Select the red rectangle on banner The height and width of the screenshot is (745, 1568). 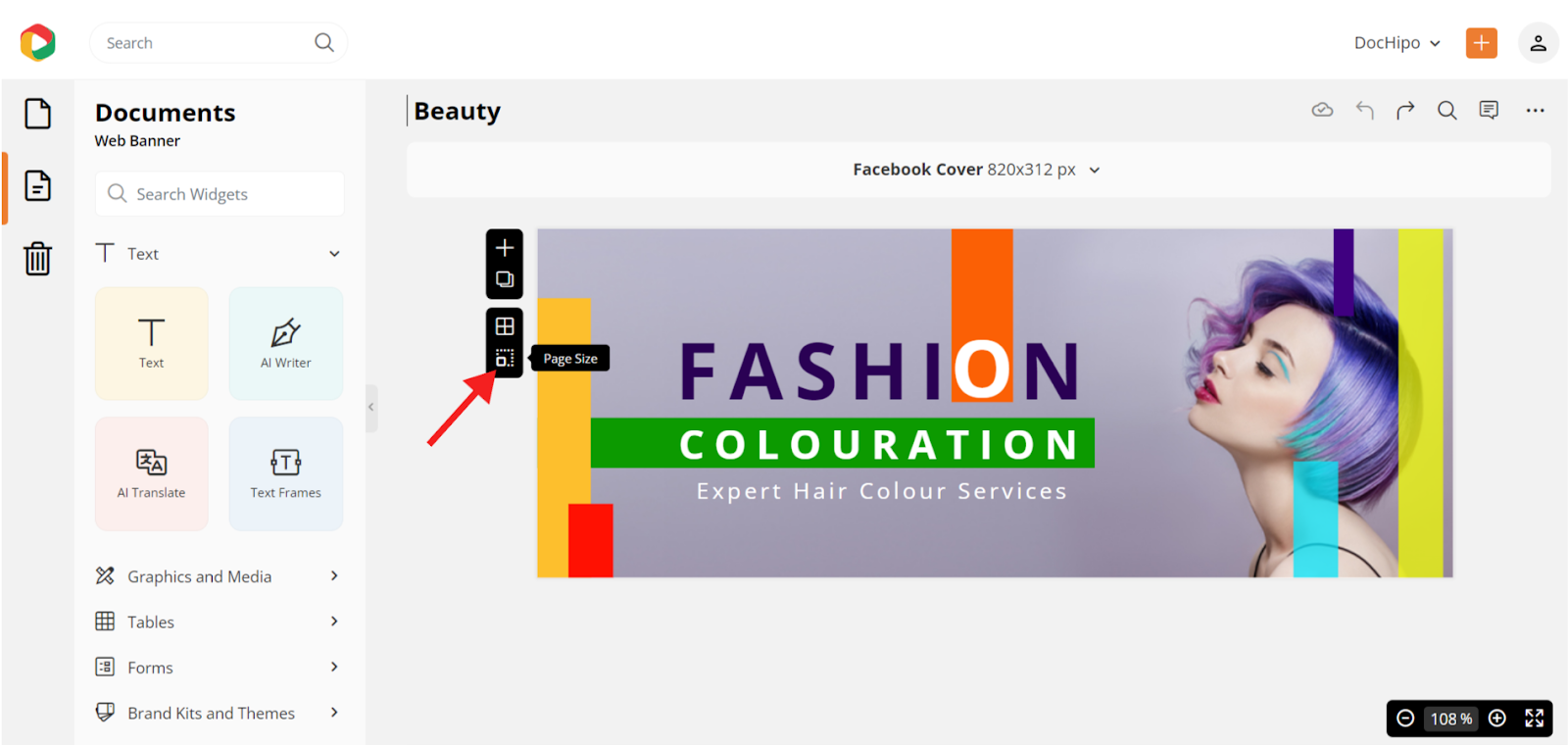pos(590,540)
